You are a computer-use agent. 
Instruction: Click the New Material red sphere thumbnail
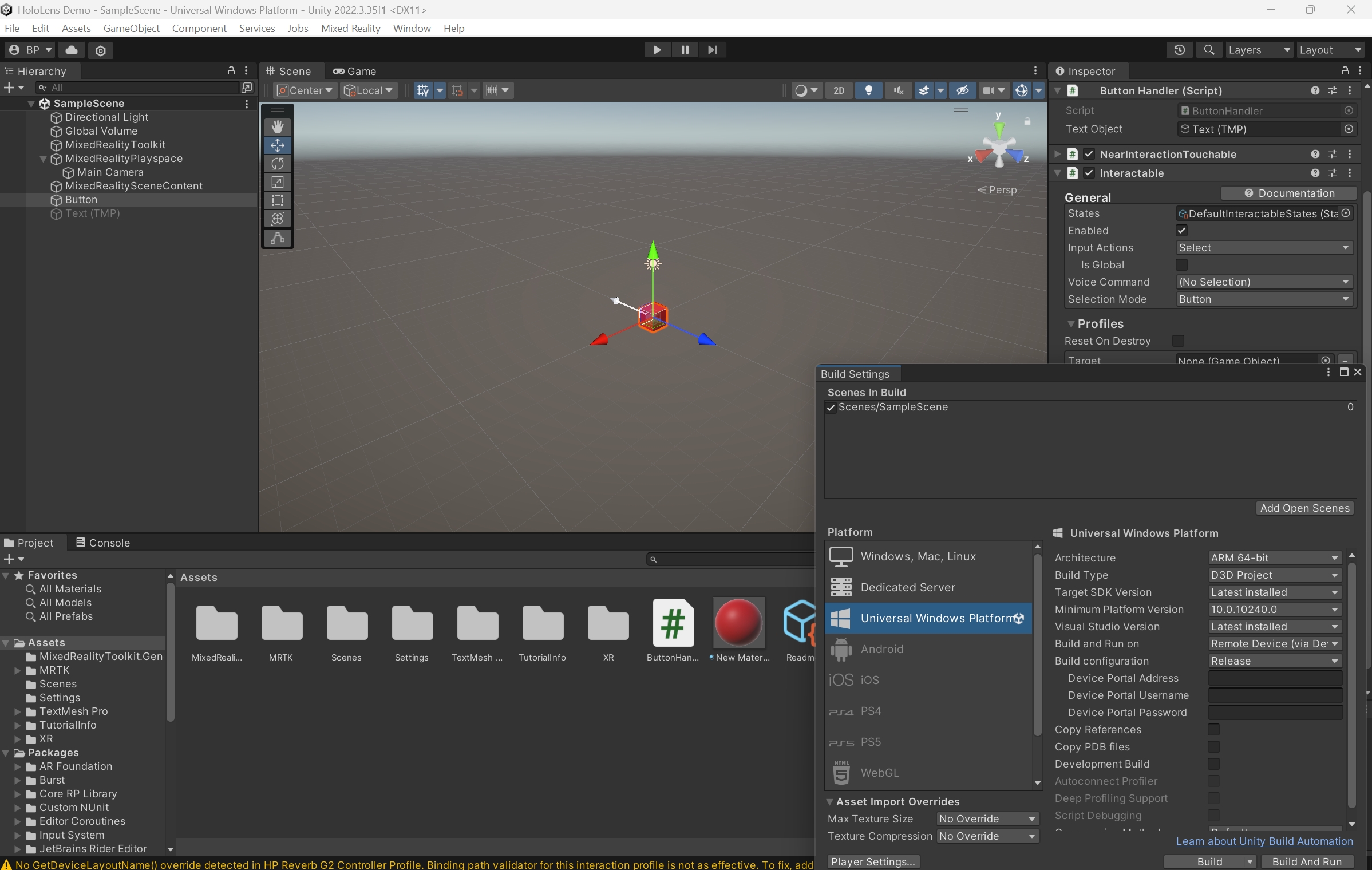coord(738,623)
